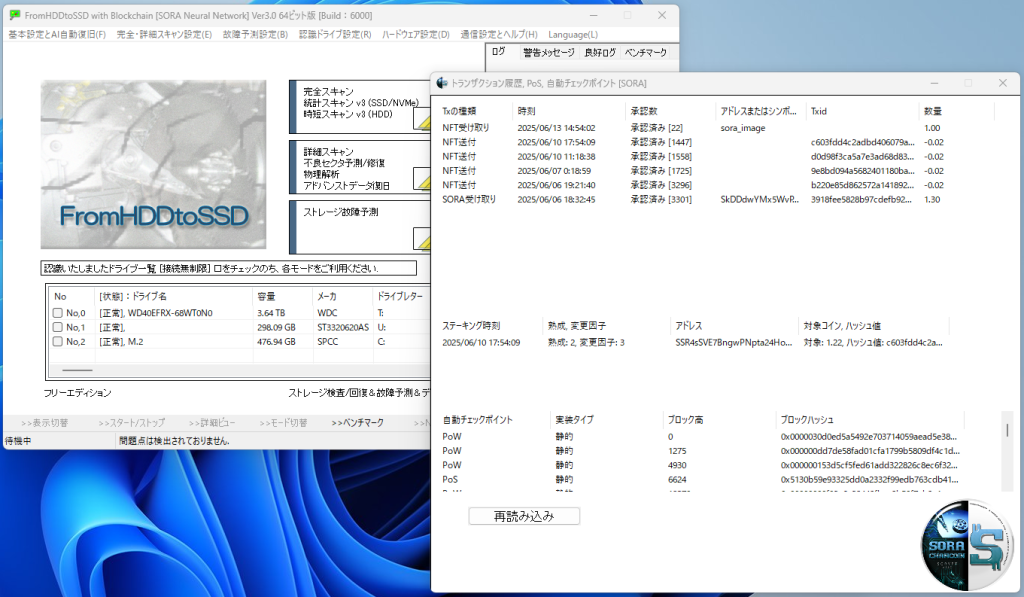
Task: Click the ストレージ故障予測 mode button
Action: pos(359,227)
